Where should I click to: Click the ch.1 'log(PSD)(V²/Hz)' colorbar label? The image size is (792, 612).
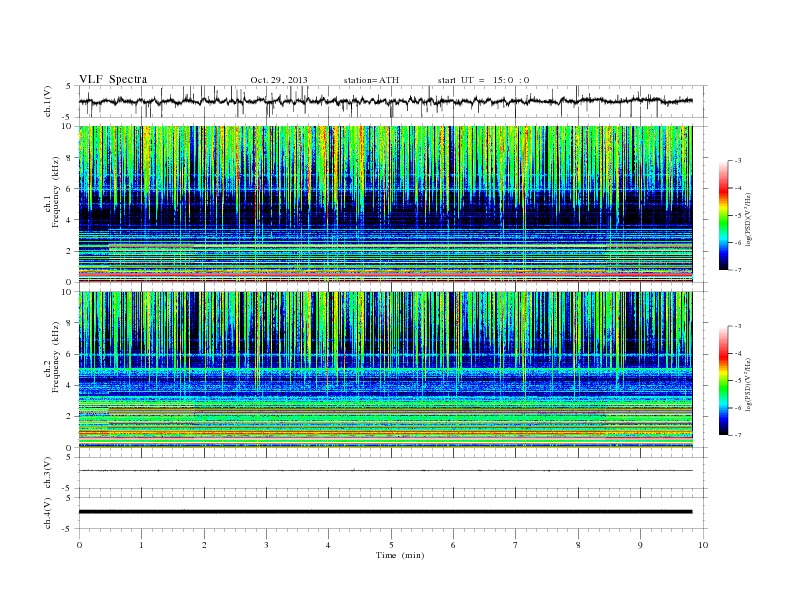[x=748, y=219]
